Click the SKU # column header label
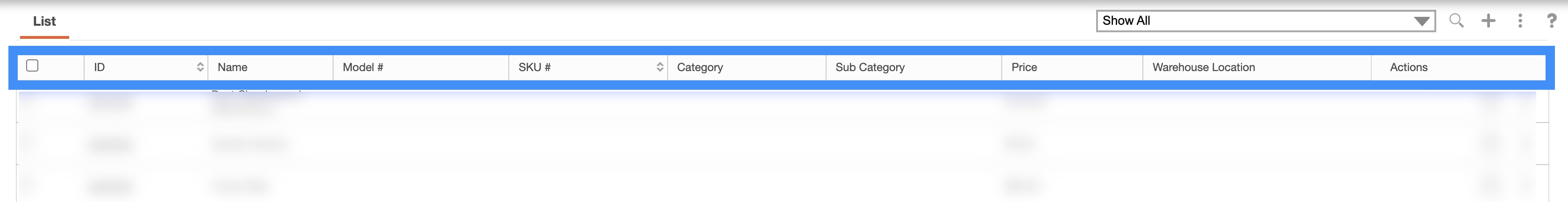The width and height of the screenshot is (1568, 202). click(x=535, y=67)
